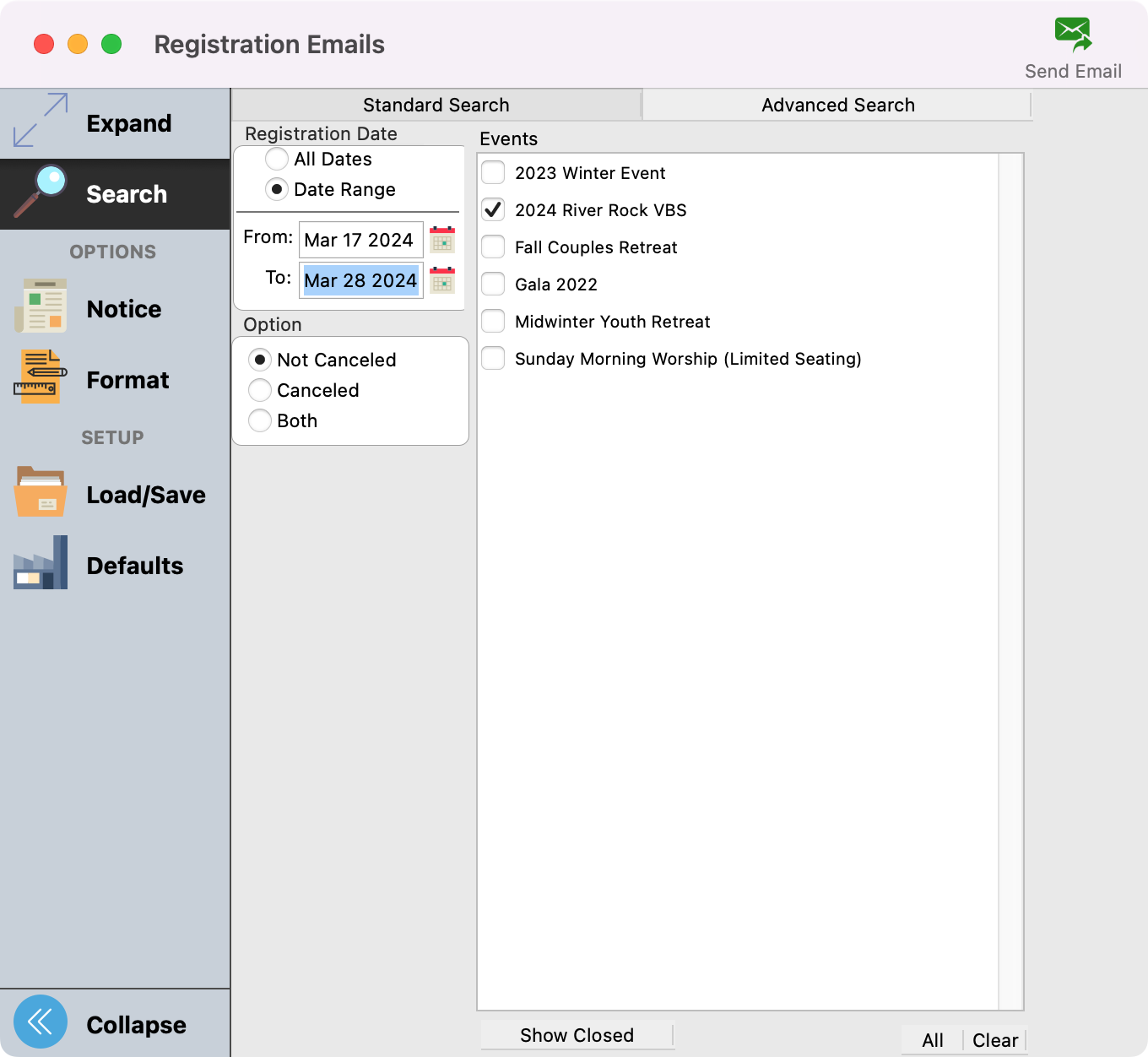This screenshot has width=1148, height=1057.
Task: Open the Notice newspaper icon
Action: click(x=41, y=306)
